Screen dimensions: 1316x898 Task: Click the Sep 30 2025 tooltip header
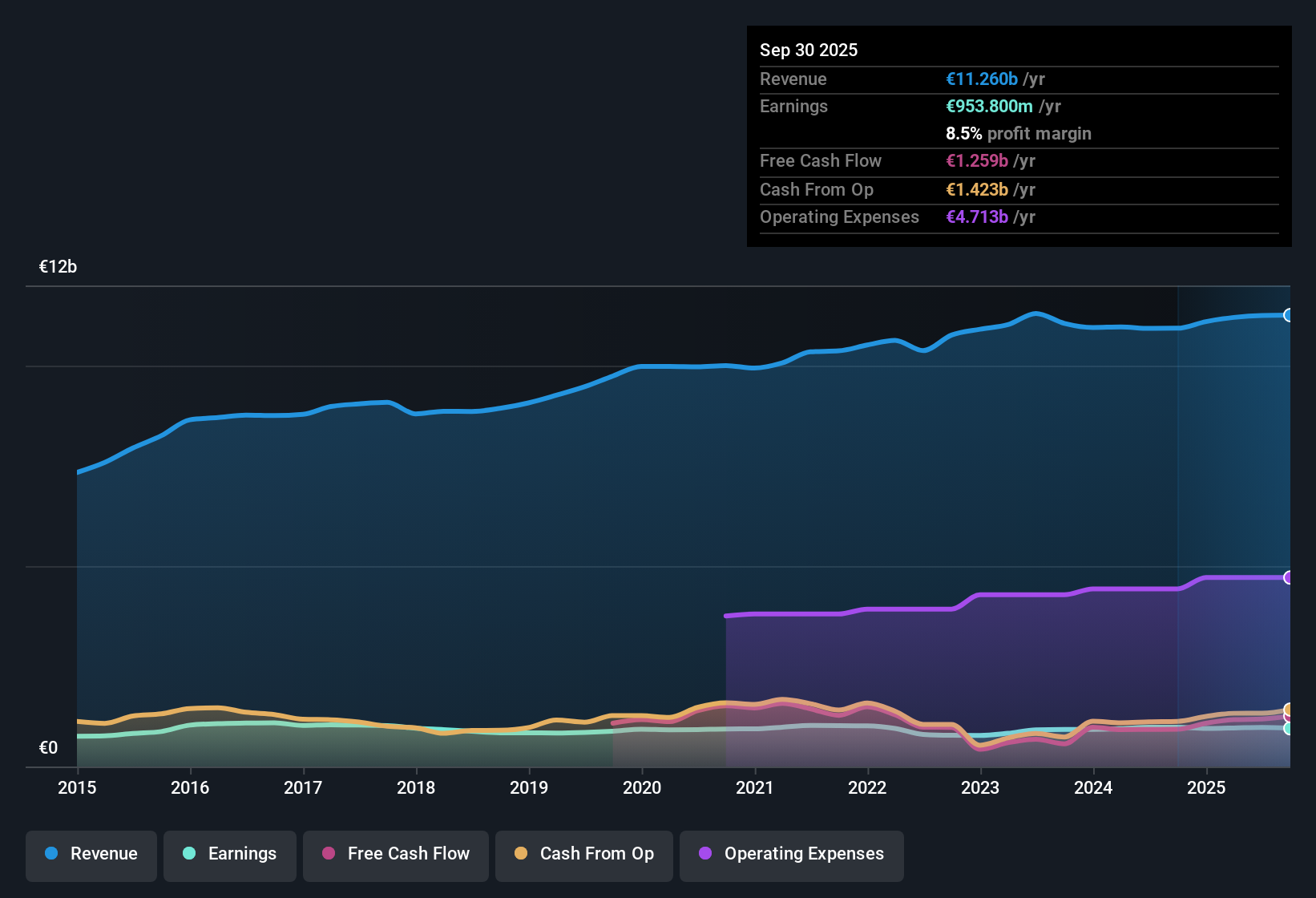[x=809, y=50]
